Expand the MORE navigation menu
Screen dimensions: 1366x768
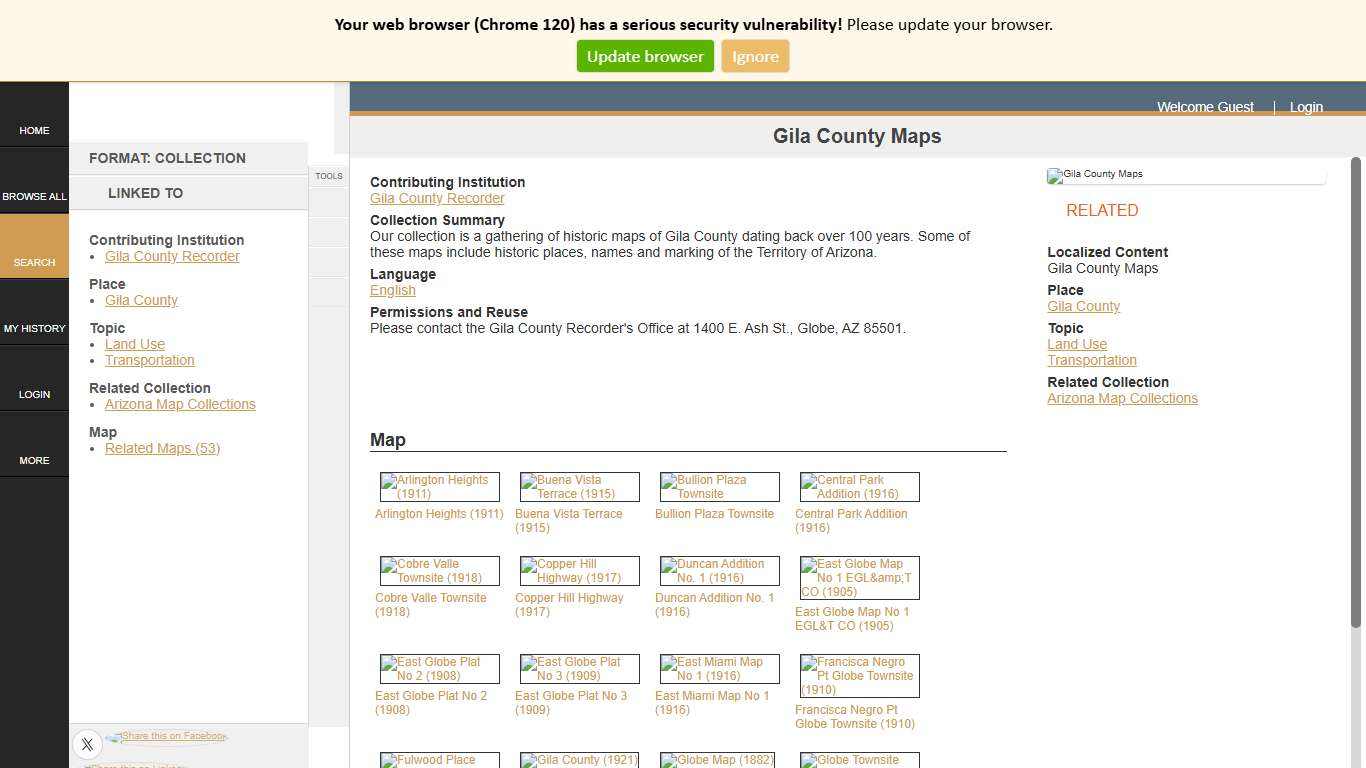point(34,460)
